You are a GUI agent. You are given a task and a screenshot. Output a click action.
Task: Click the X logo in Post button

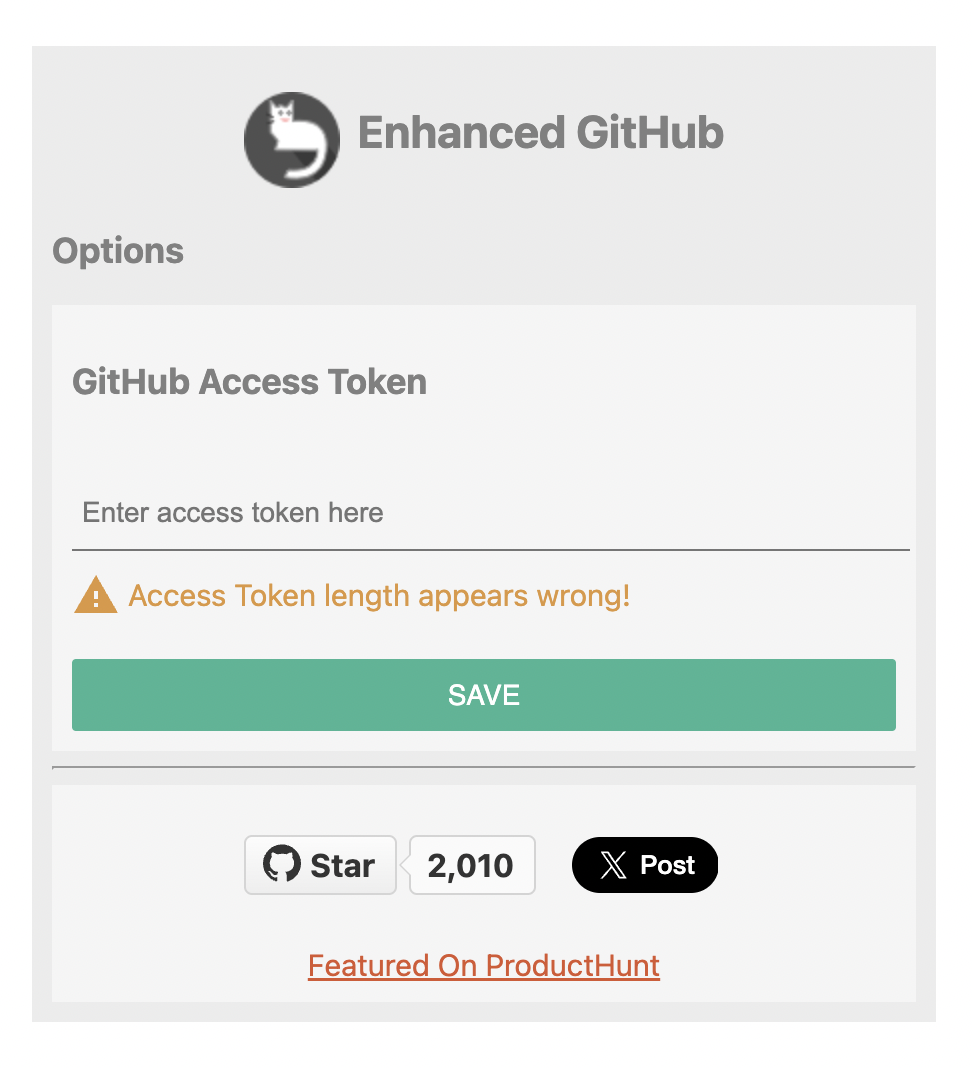[x=613, y=865]
